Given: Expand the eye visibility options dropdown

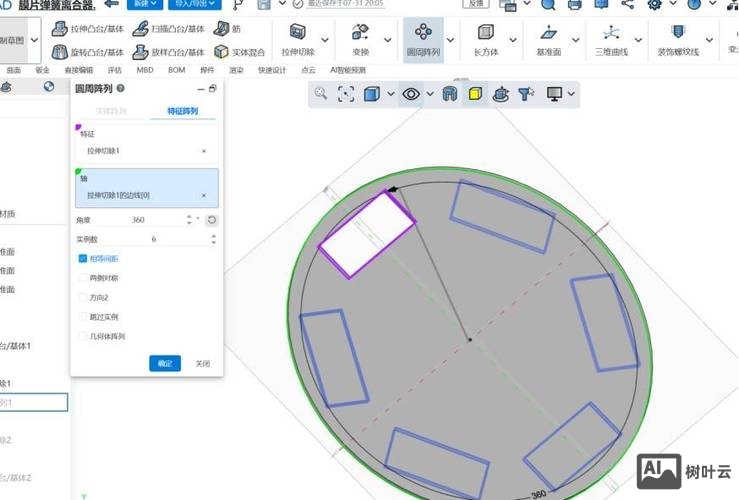Looking at the screenshot, I should 430,94.
